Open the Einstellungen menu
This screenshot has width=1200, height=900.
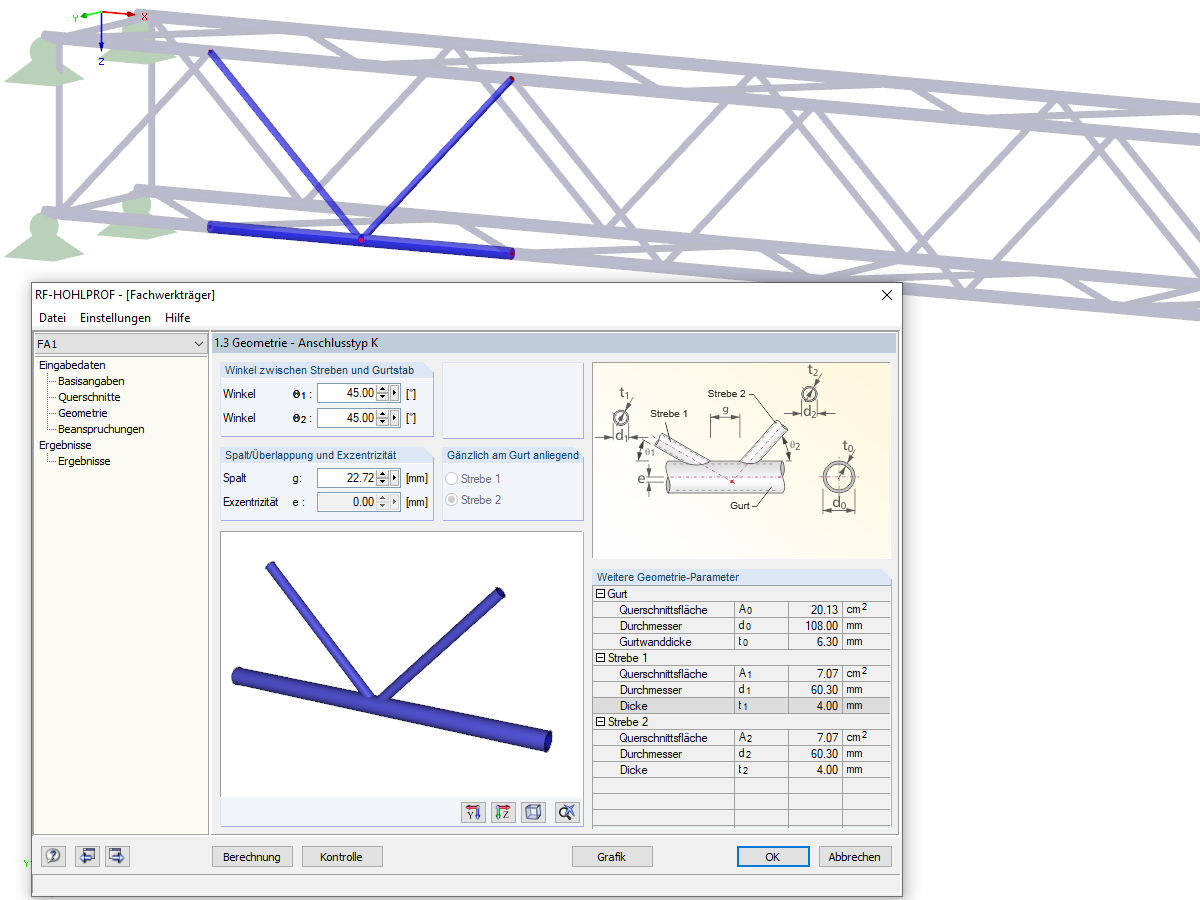114,318
